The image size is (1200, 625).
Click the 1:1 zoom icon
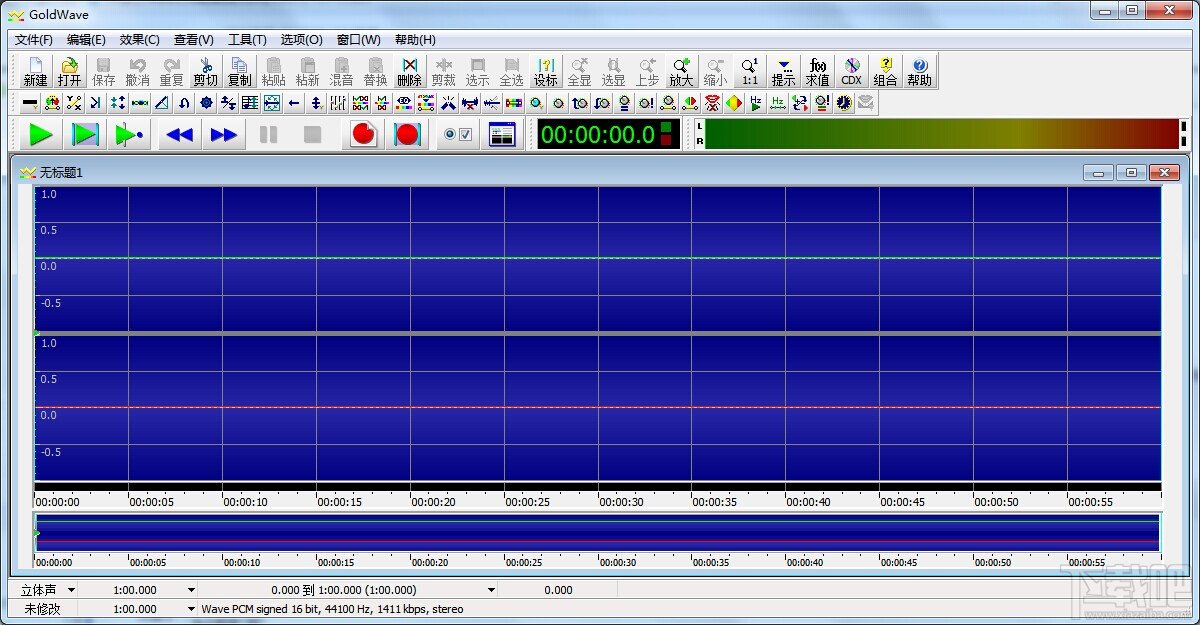(749, 70)
